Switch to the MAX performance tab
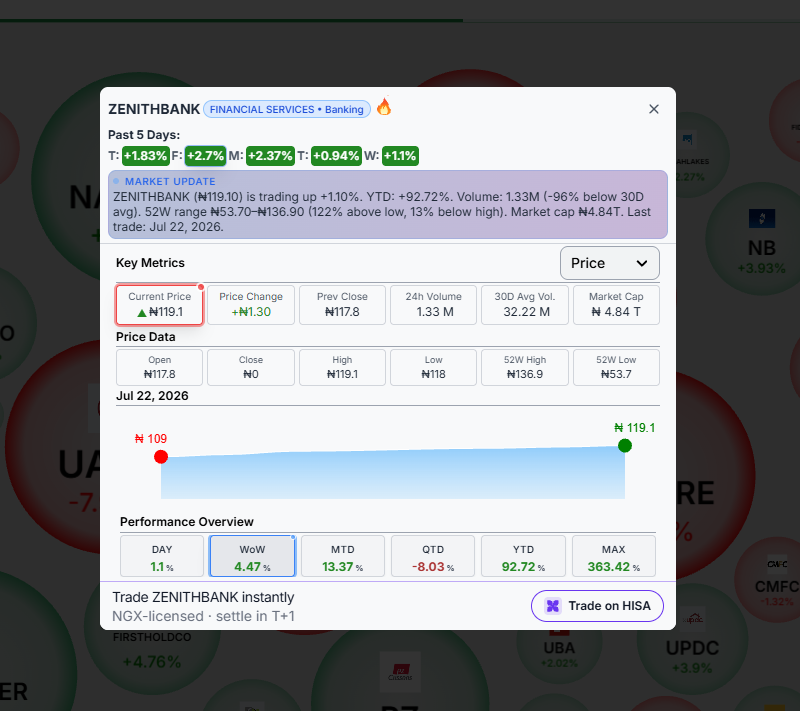 [614, 556]
